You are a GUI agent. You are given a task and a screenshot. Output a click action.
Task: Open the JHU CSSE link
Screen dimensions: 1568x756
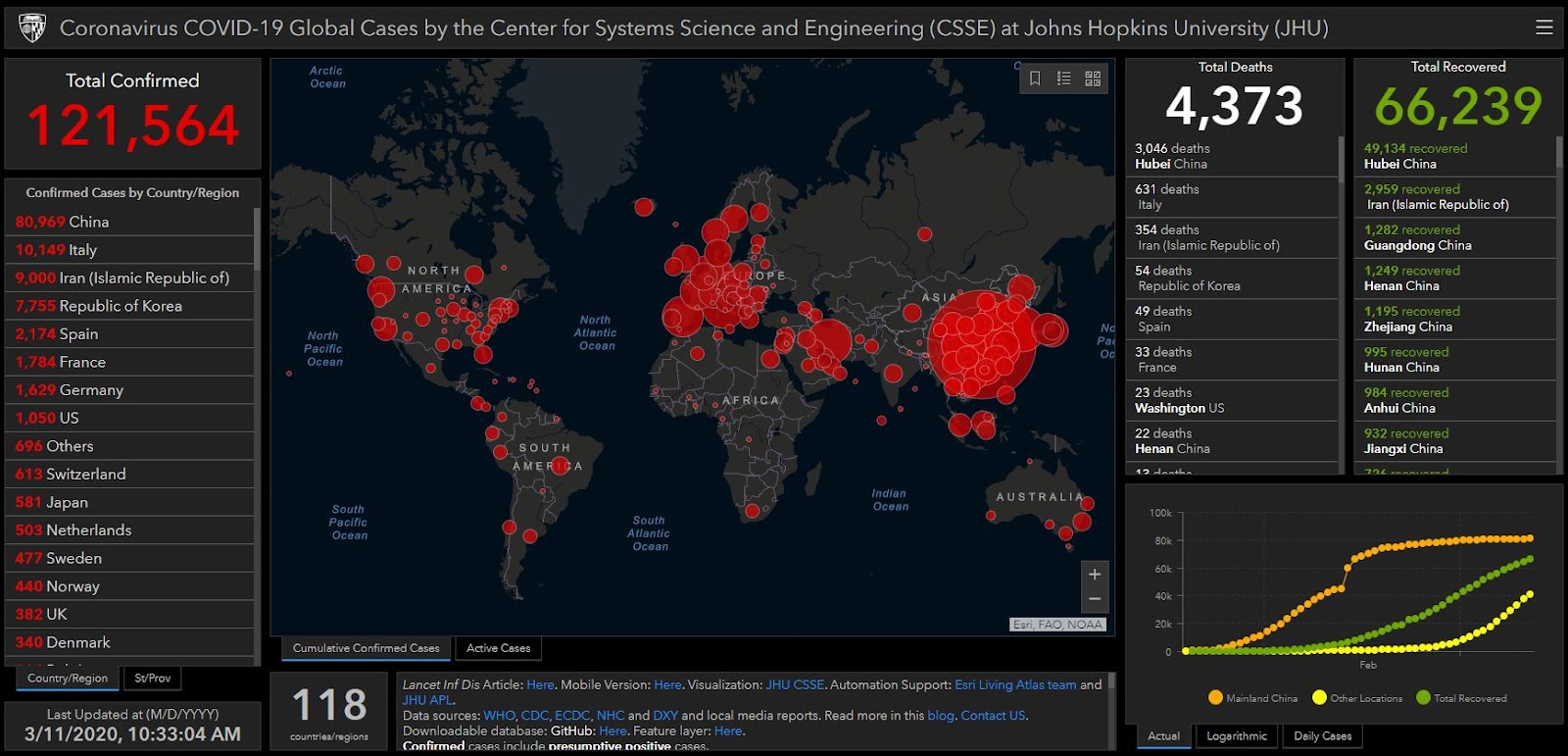coord(795,684)
